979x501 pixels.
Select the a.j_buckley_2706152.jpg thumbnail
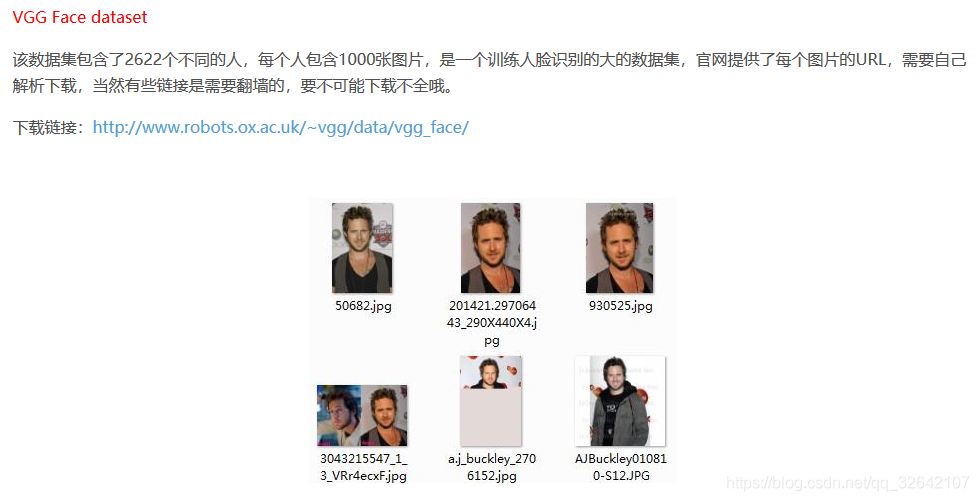[x=491, y=401]
